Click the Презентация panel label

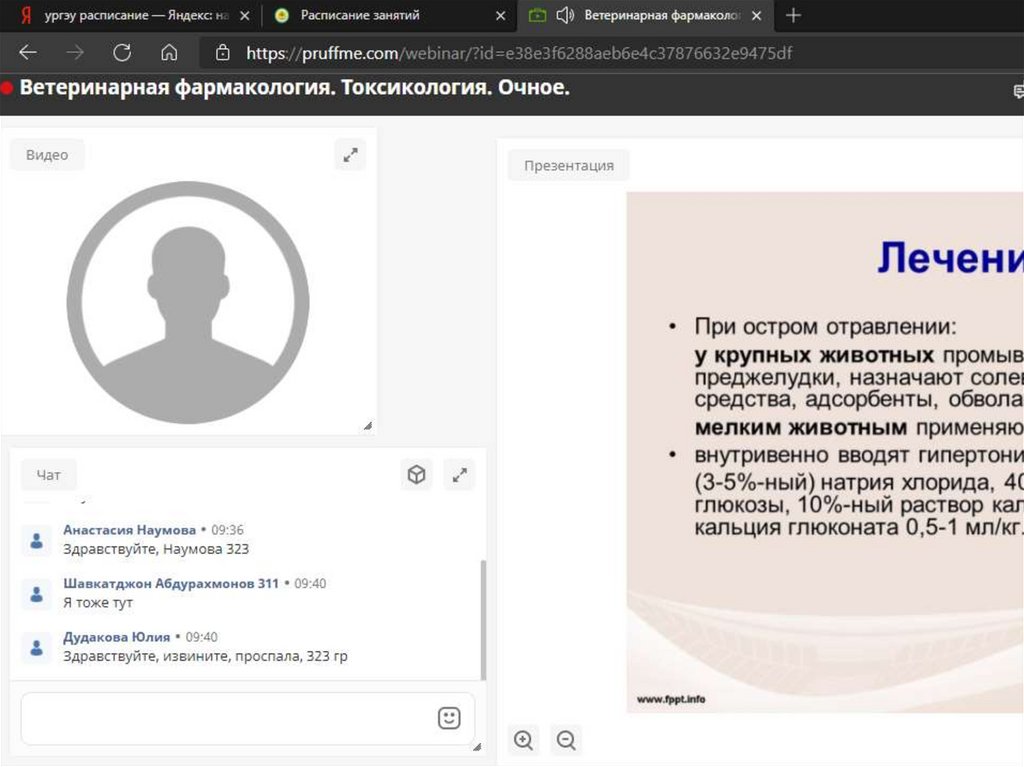(x=568, y=165)
